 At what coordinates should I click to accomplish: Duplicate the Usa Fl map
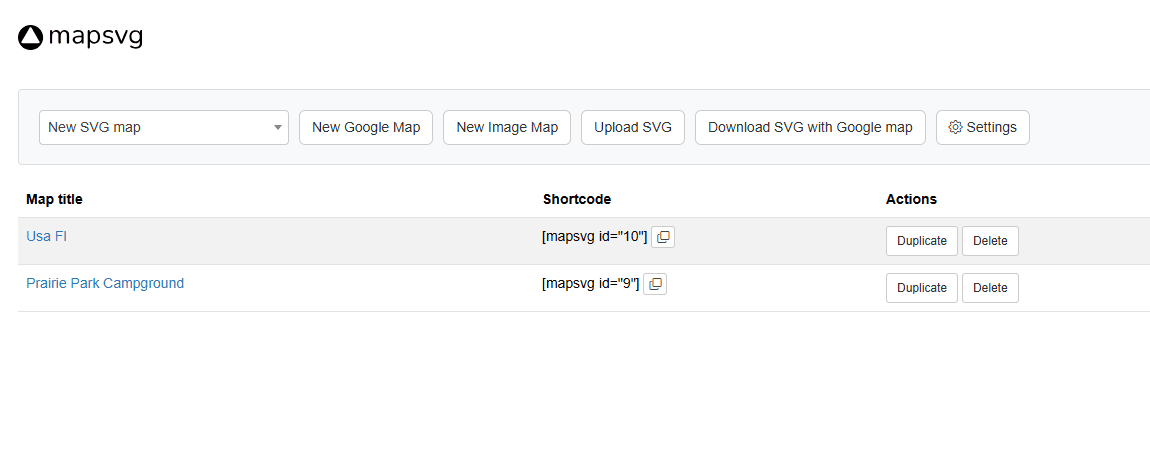pyautogui.click(x=921, y=241)
